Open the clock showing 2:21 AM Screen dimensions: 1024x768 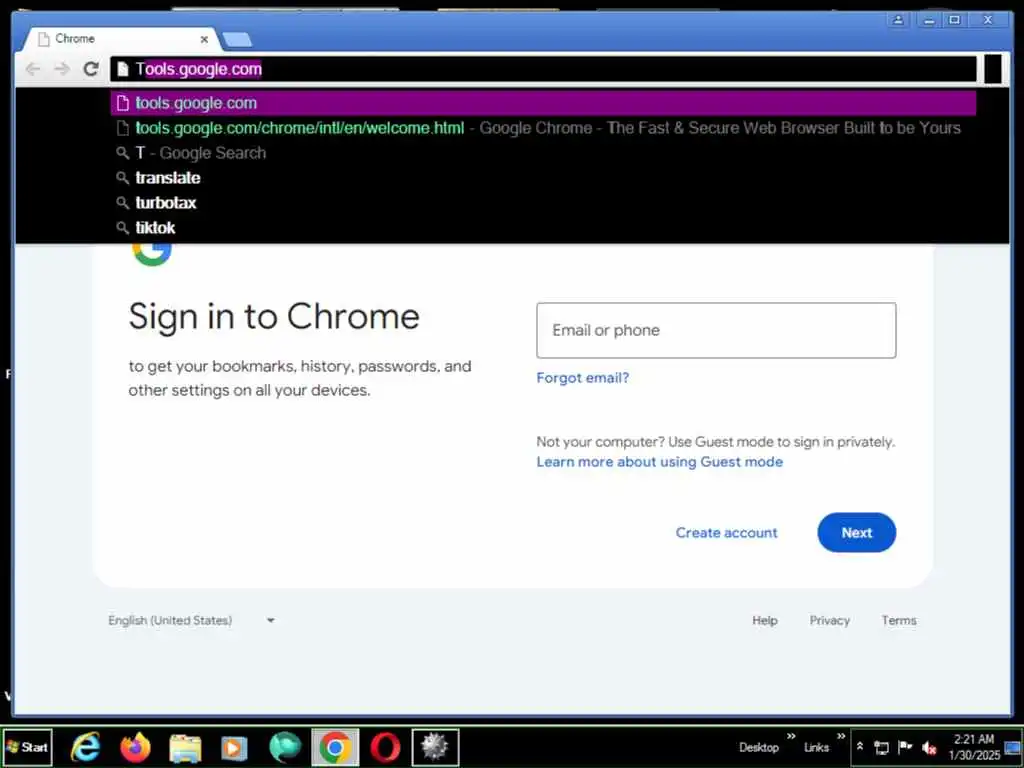coord(974,747)
